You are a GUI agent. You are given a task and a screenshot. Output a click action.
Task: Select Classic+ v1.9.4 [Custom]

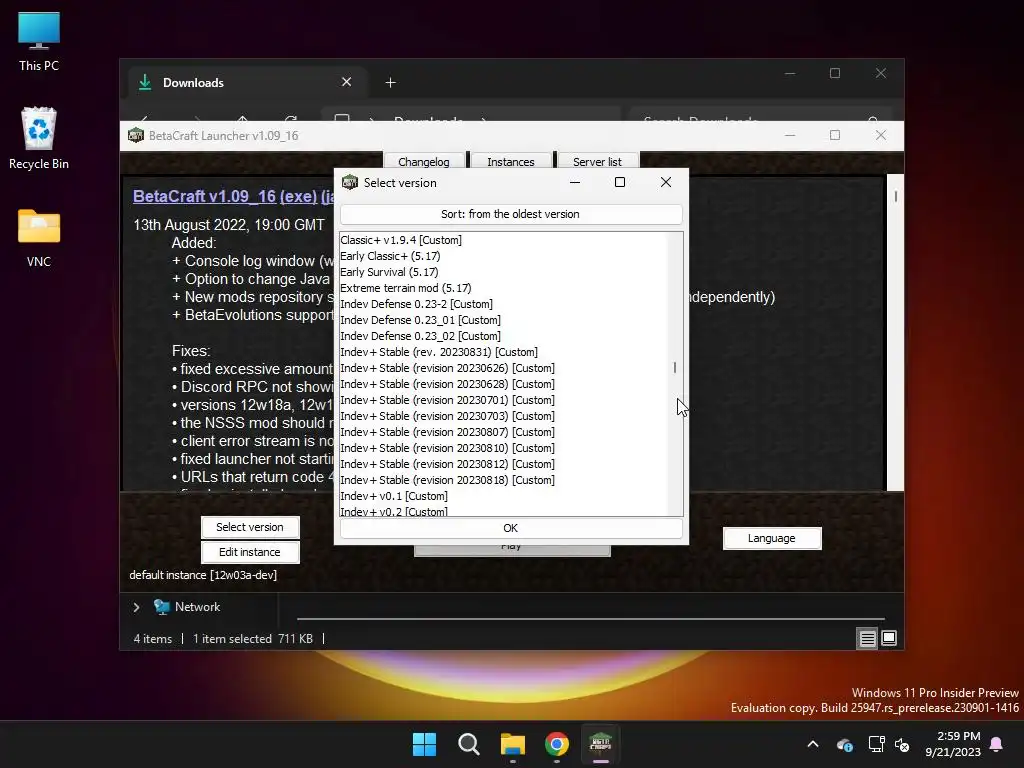[401, 240]
